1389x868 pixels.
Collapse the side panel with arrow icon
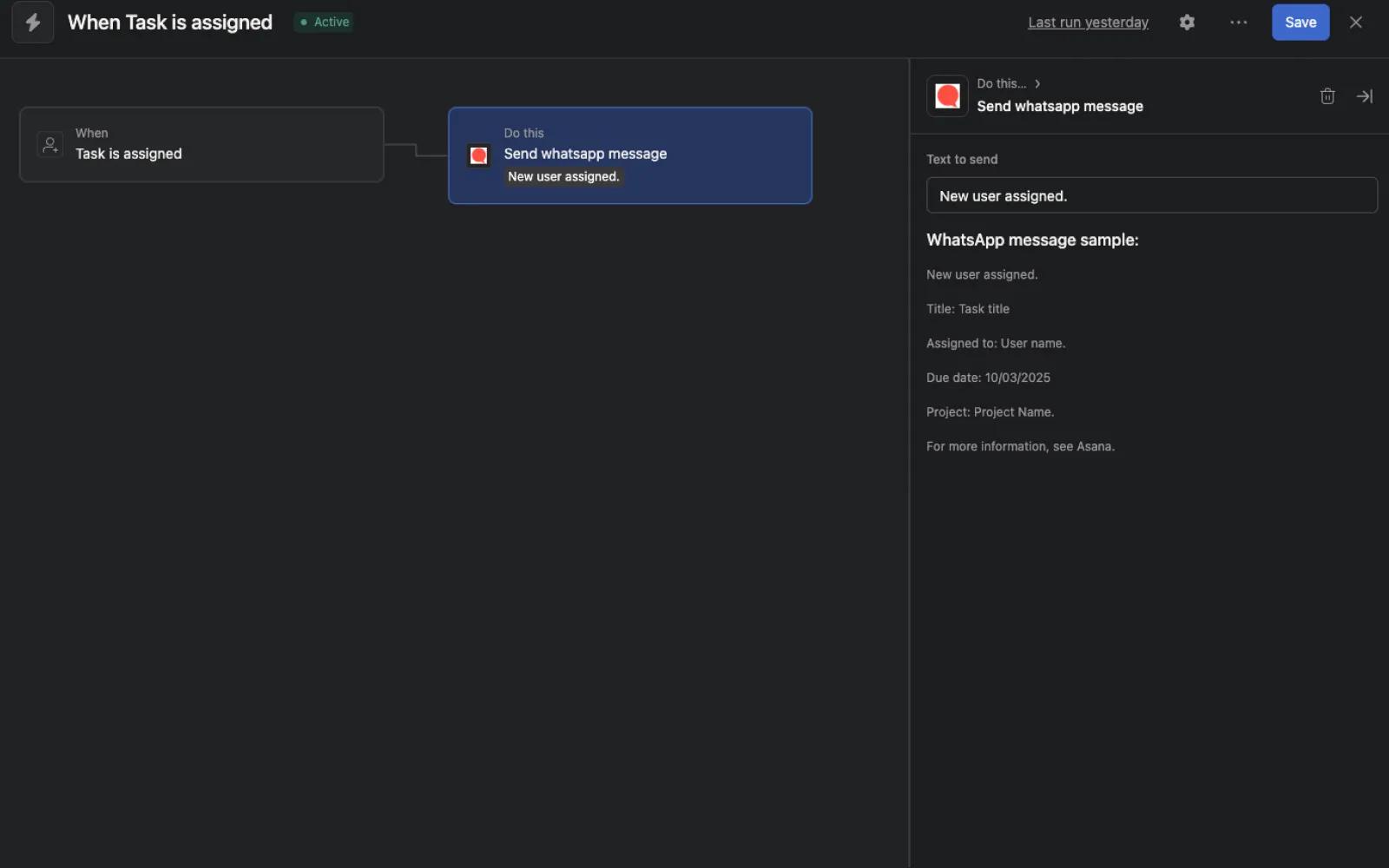(x=1364, y=96)
